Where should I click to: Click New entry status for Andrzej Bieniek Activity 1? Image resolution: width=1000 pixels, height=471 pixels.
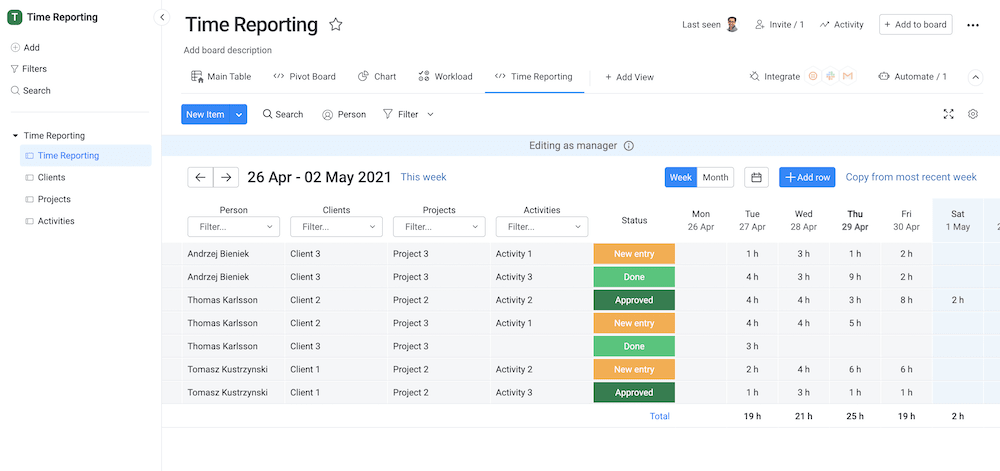click(634, 254)
